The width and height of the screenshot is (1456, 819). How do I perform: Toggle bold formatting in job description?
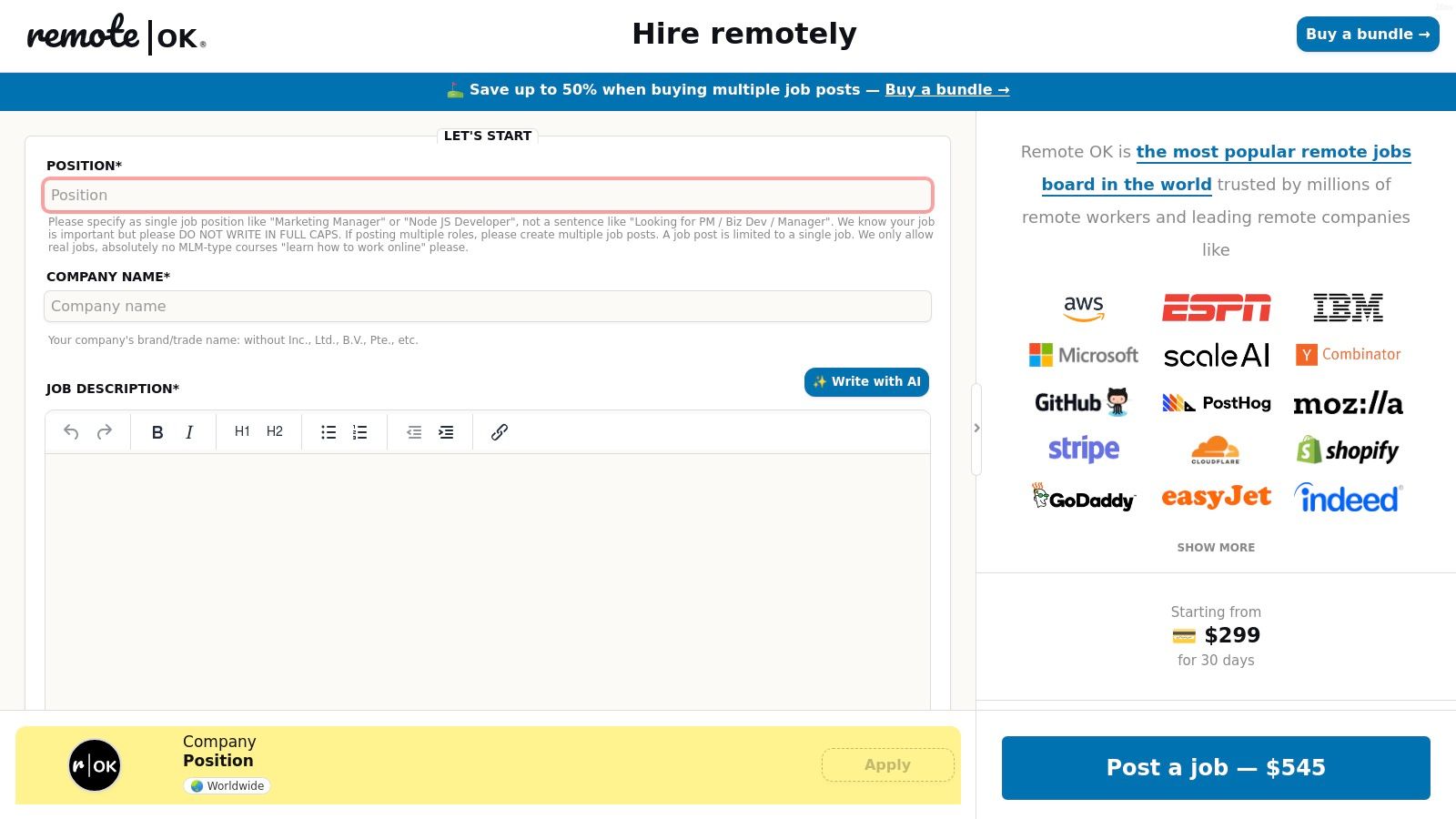click(x=157, y=432)
